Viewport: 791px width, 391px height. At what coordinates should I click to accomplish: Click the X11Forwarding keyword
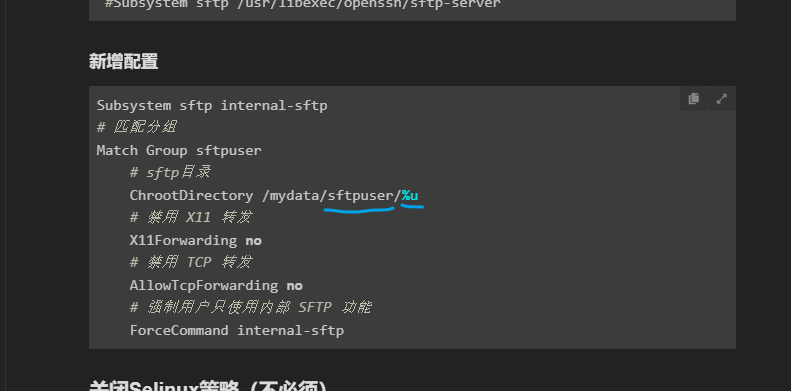[183, 241]
